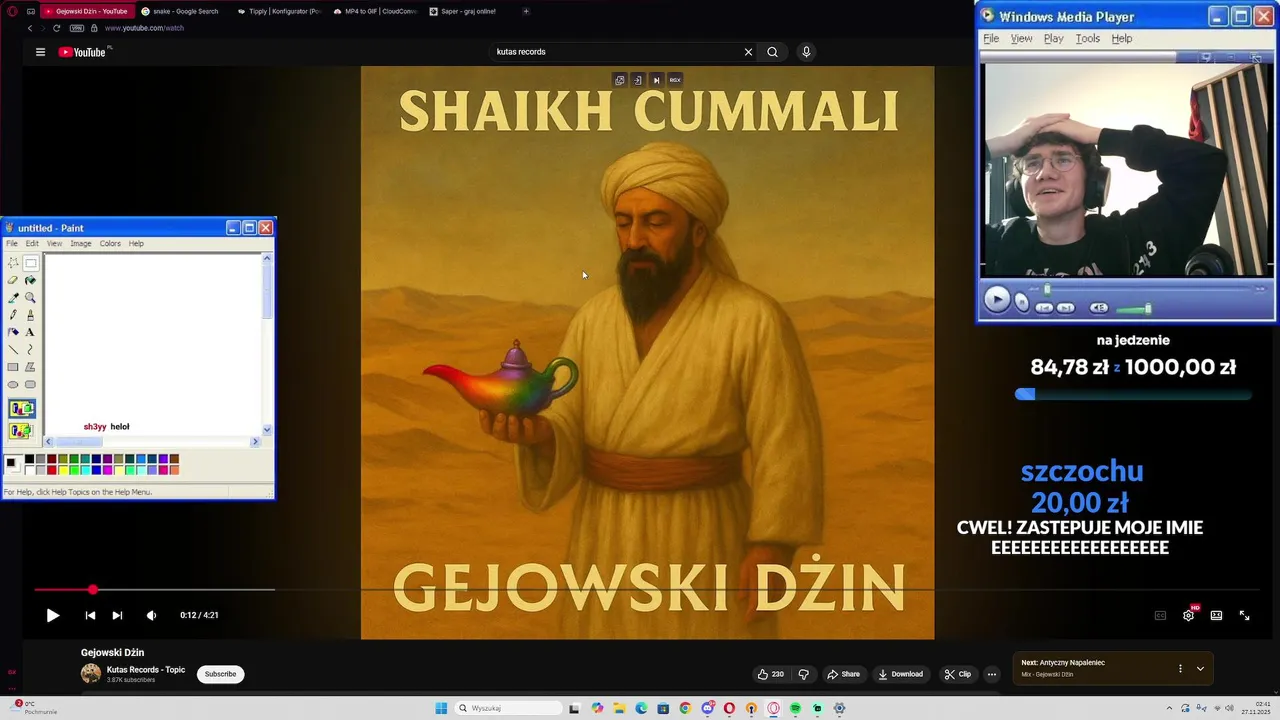Dislike the Gejowski Dżin video
This screenshot has width=1280, height=720.
[804, 674]
